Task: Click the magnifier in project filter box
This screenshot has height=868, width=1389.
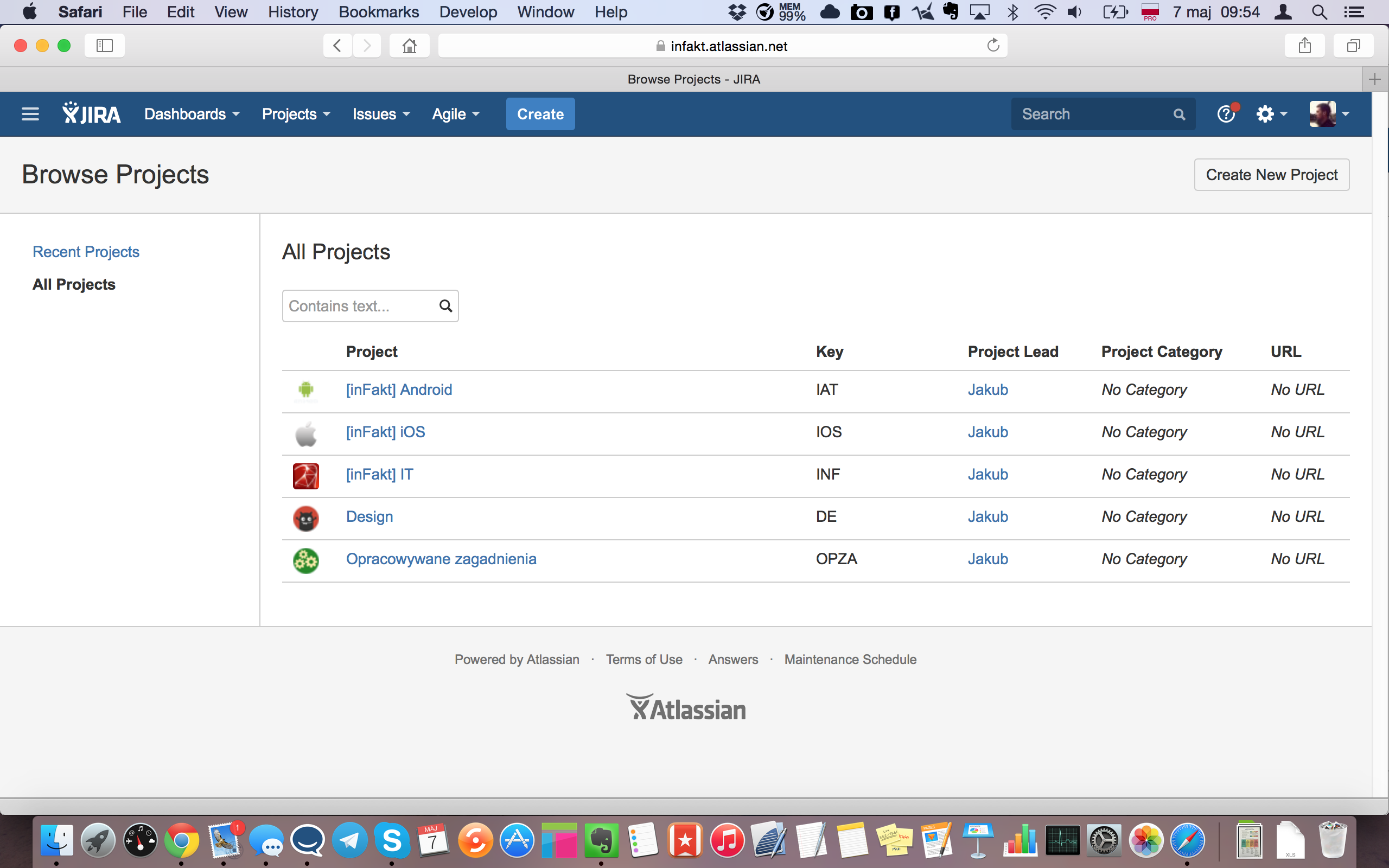Action: (445, 306)
